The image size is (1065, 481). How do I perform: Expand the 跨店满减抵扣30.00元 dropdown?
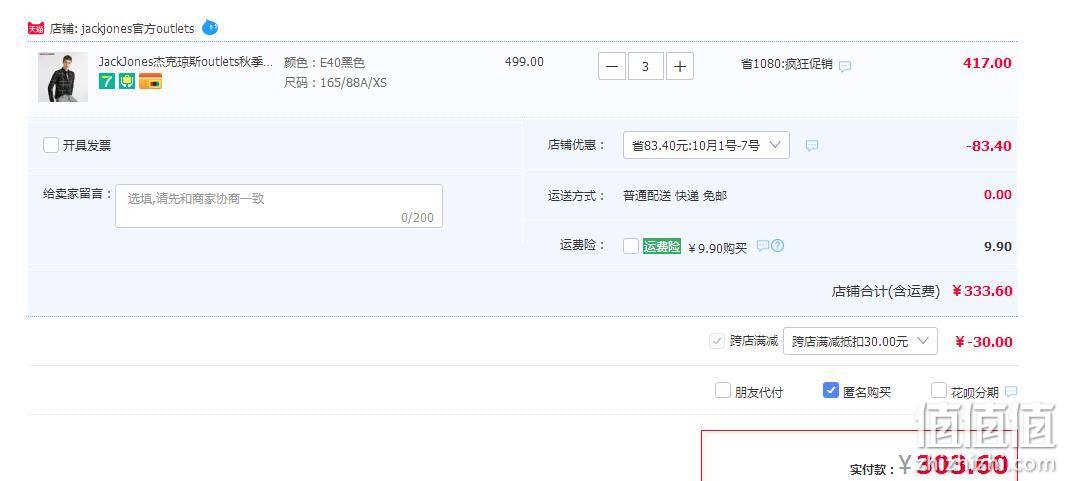coord(861,341)
